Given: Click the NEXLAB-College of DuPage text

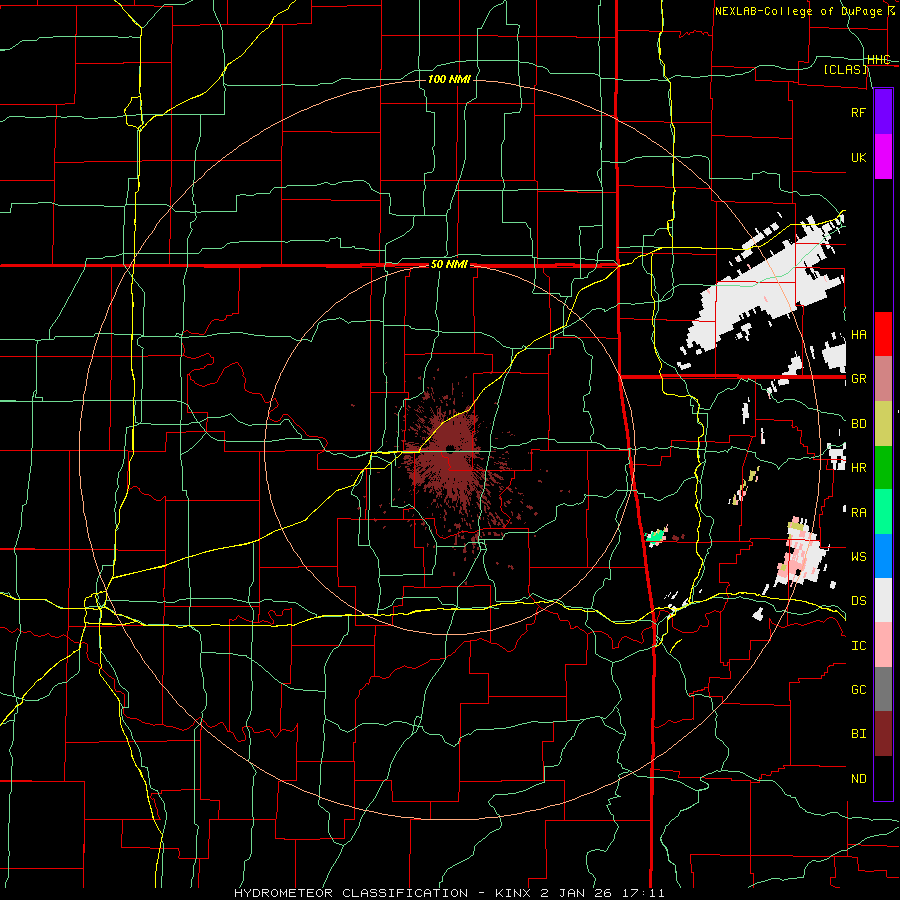Looking at the screenshot, I should click(798, 11).
